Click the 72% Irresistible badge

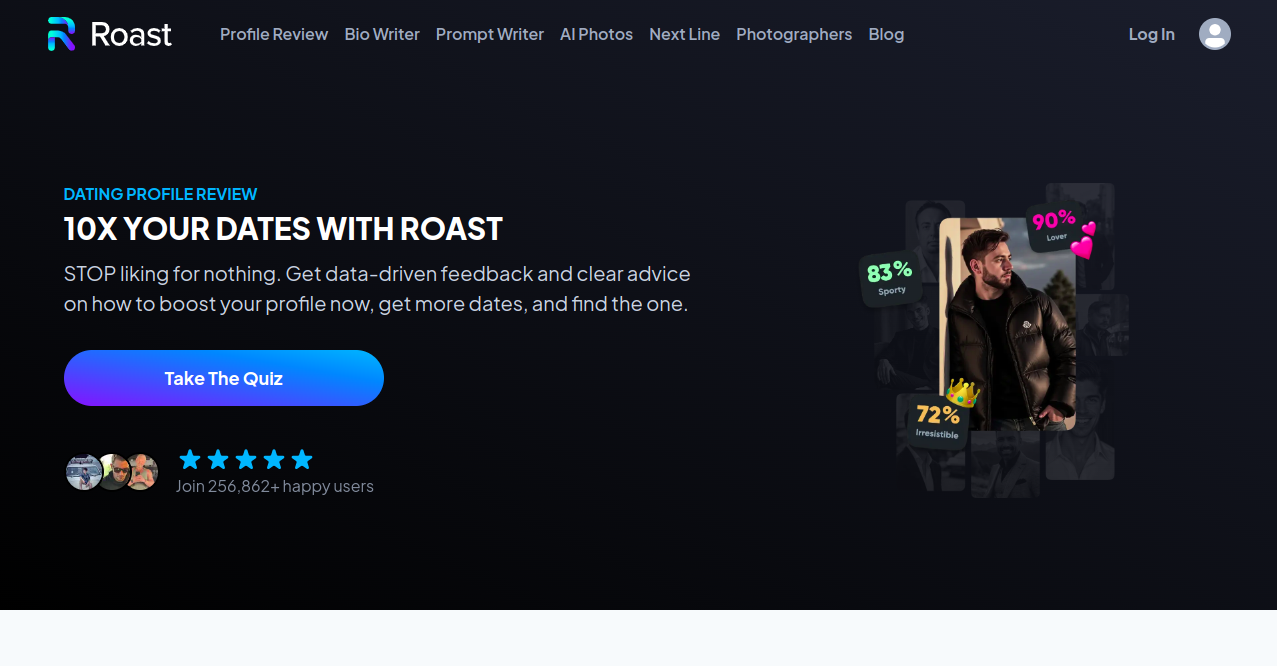pos(937,420)
